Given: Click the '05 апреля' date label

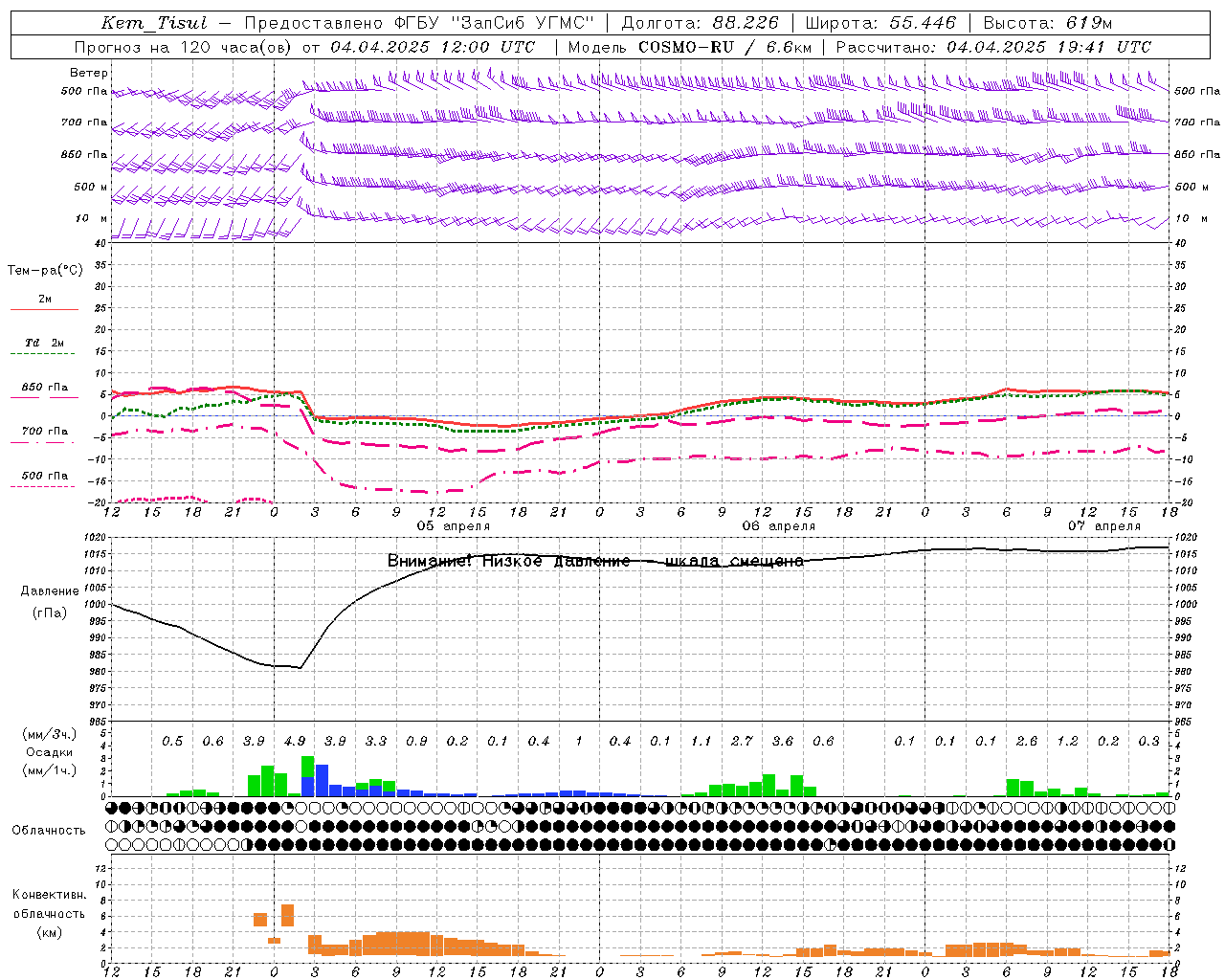Looking at the screenshot, I should (453, 526).
